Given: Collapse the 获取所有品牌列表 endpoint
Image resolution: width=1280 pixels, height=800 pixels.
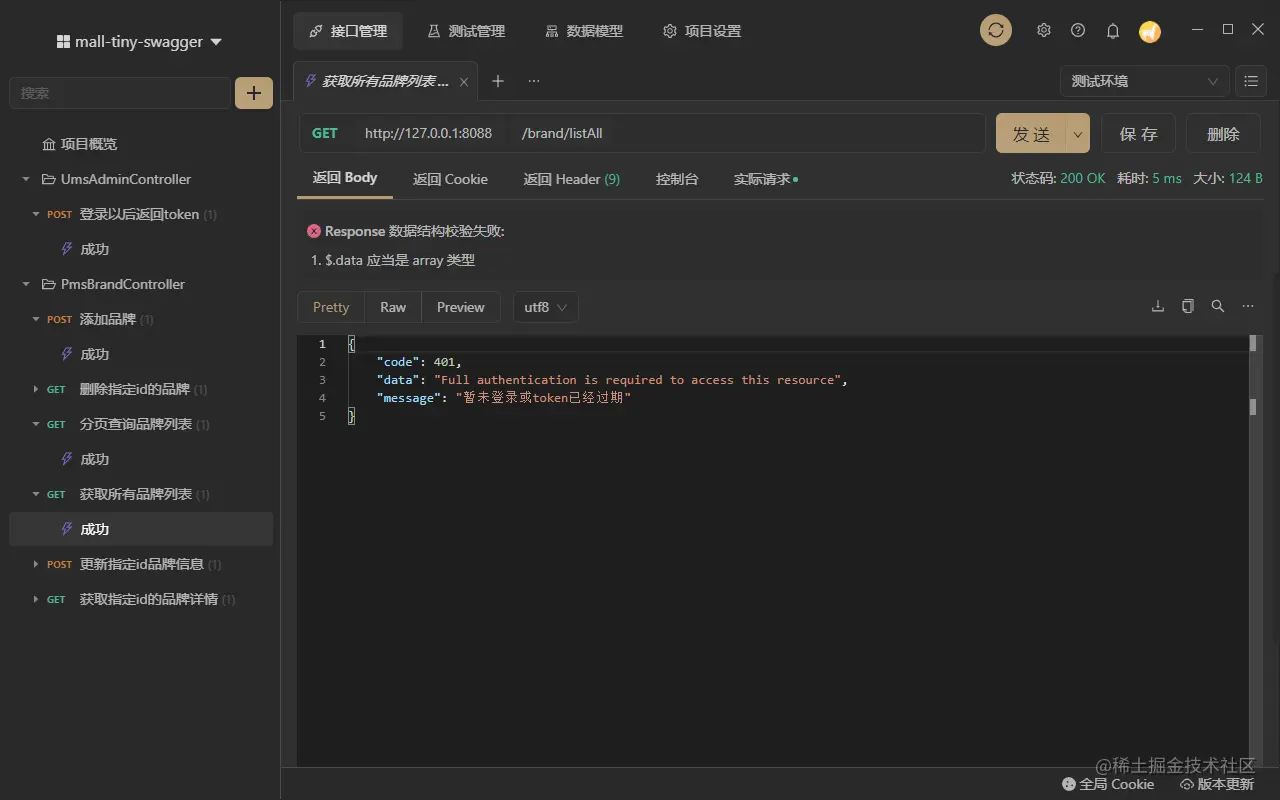Looking at the screenshot, I should (x=36, y=494).
